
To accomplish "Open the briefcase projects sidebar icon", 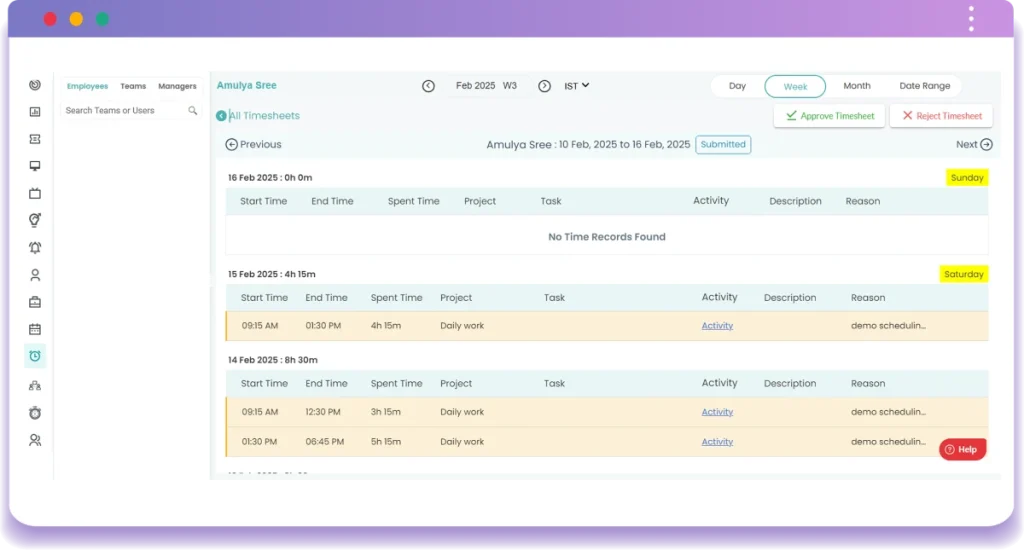I will click(x=35, y=302).
